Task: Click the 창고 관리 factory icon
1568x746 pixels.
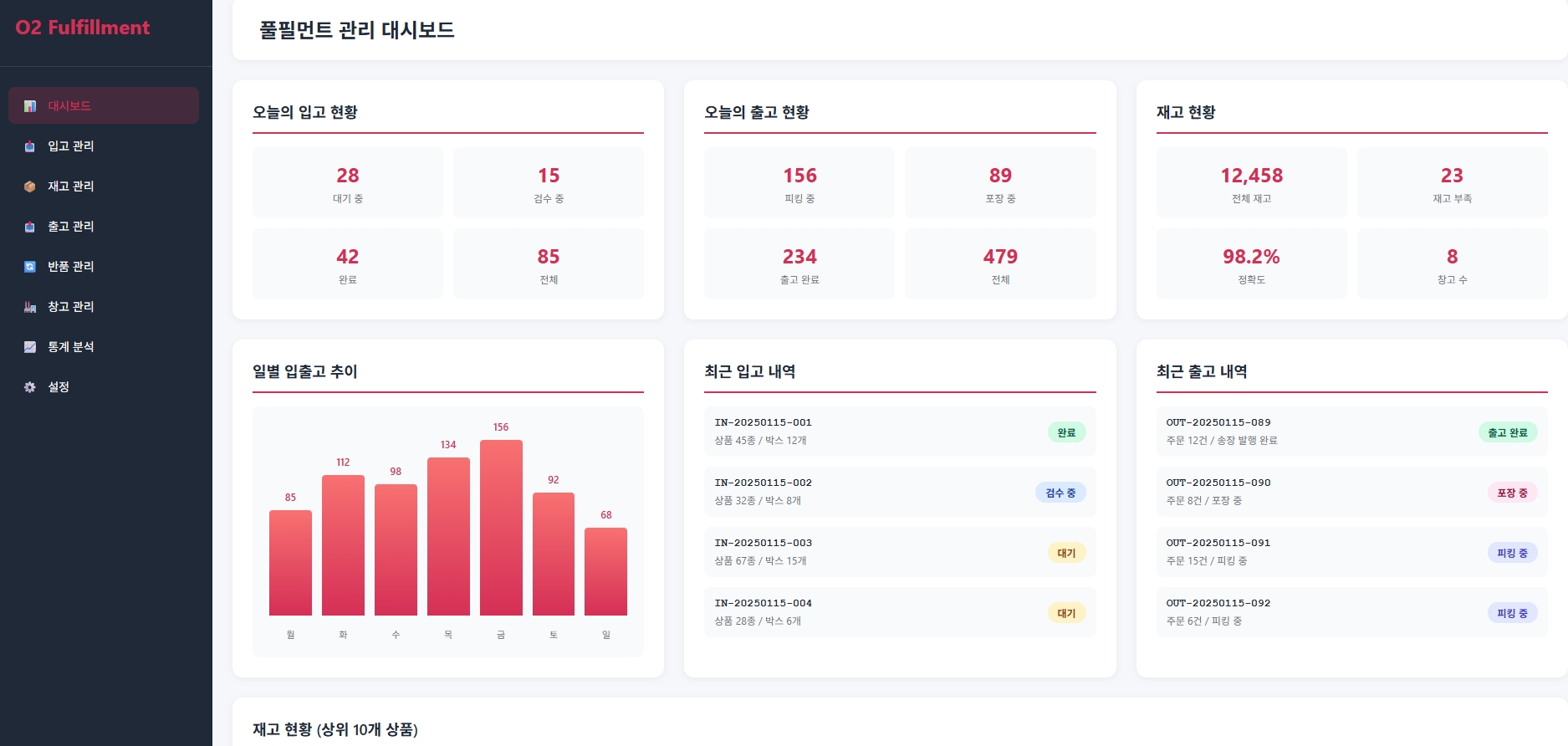Action: pos(30,307)
